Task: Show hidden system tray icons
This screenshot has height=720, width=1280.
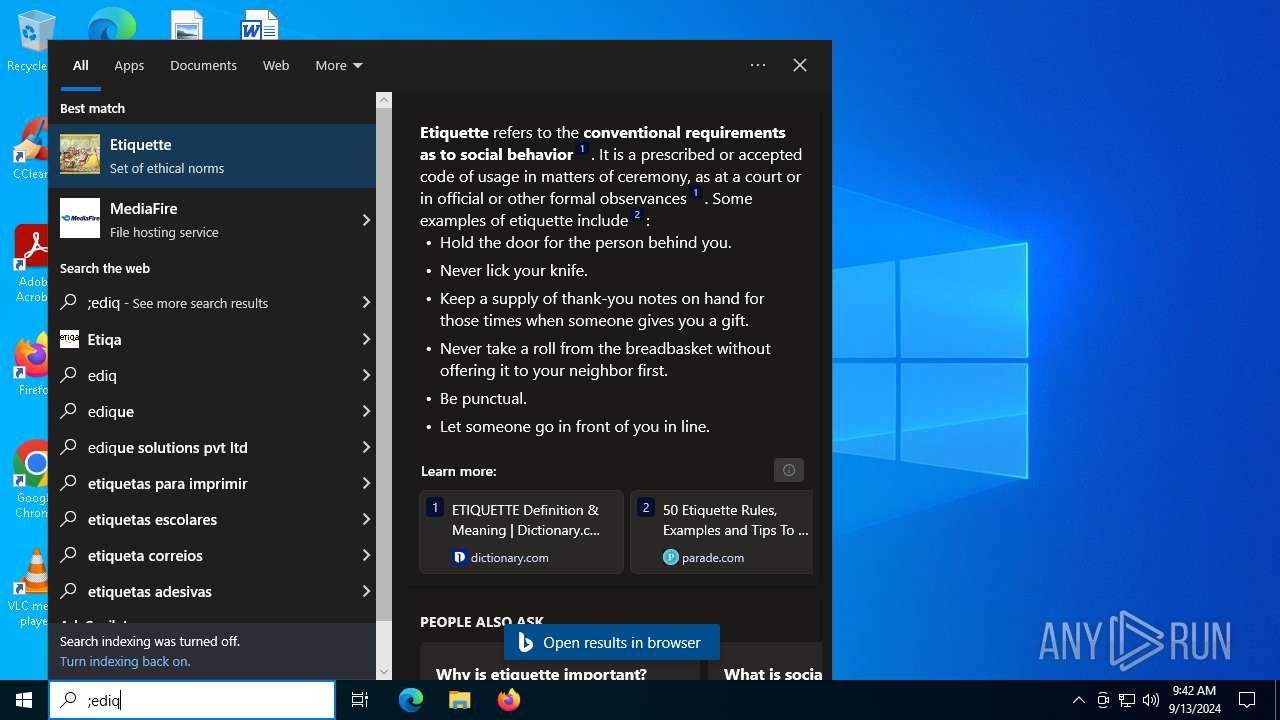Action: point(1078,700)
